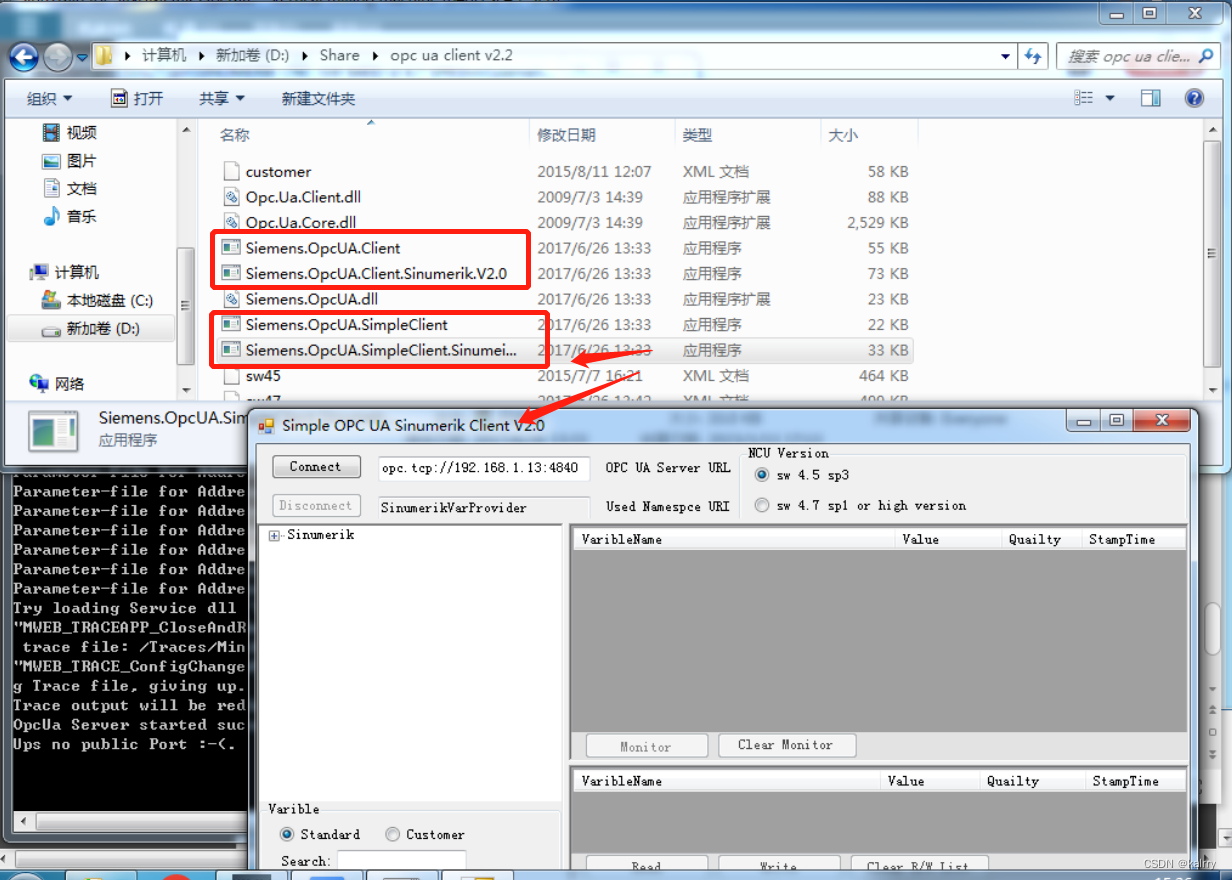Click New Folder (新建文件夹) in toolbar
1232x880 pixels.
[318, 98]
